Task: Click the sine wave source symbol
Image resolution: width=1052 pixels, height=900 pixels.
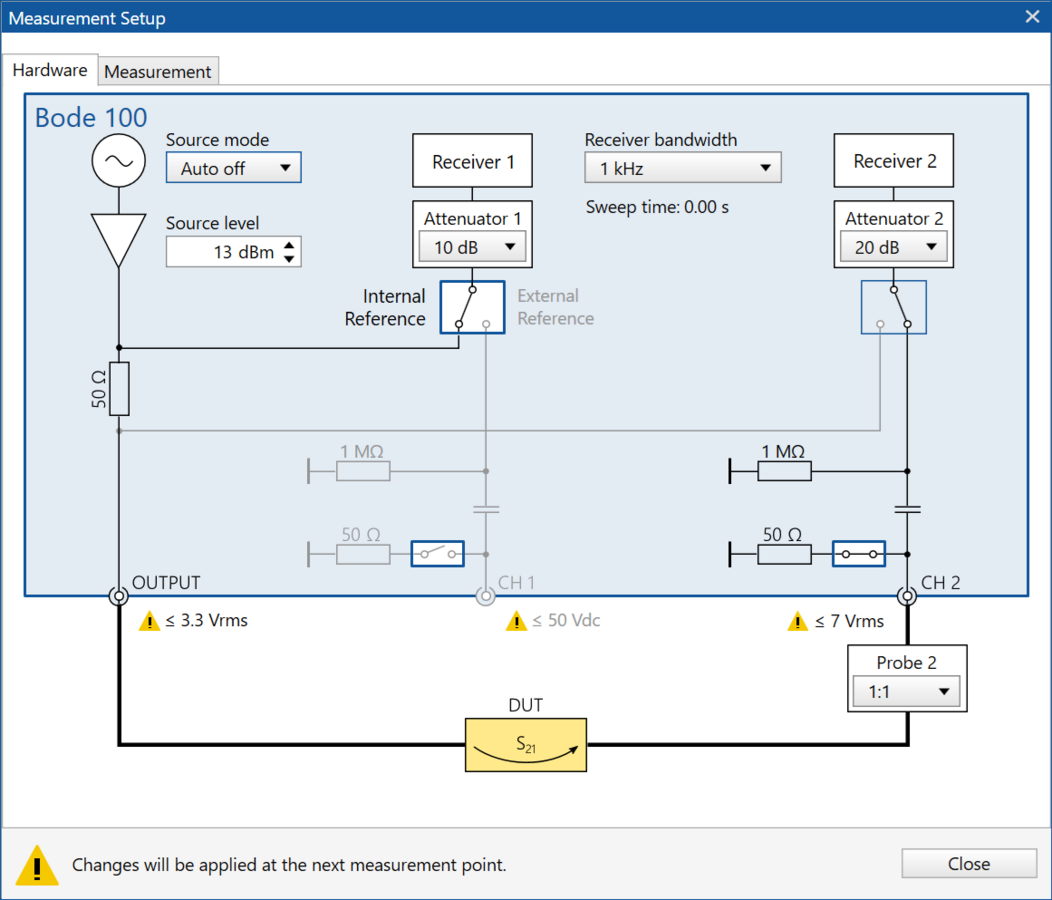Action: (119, 161)
